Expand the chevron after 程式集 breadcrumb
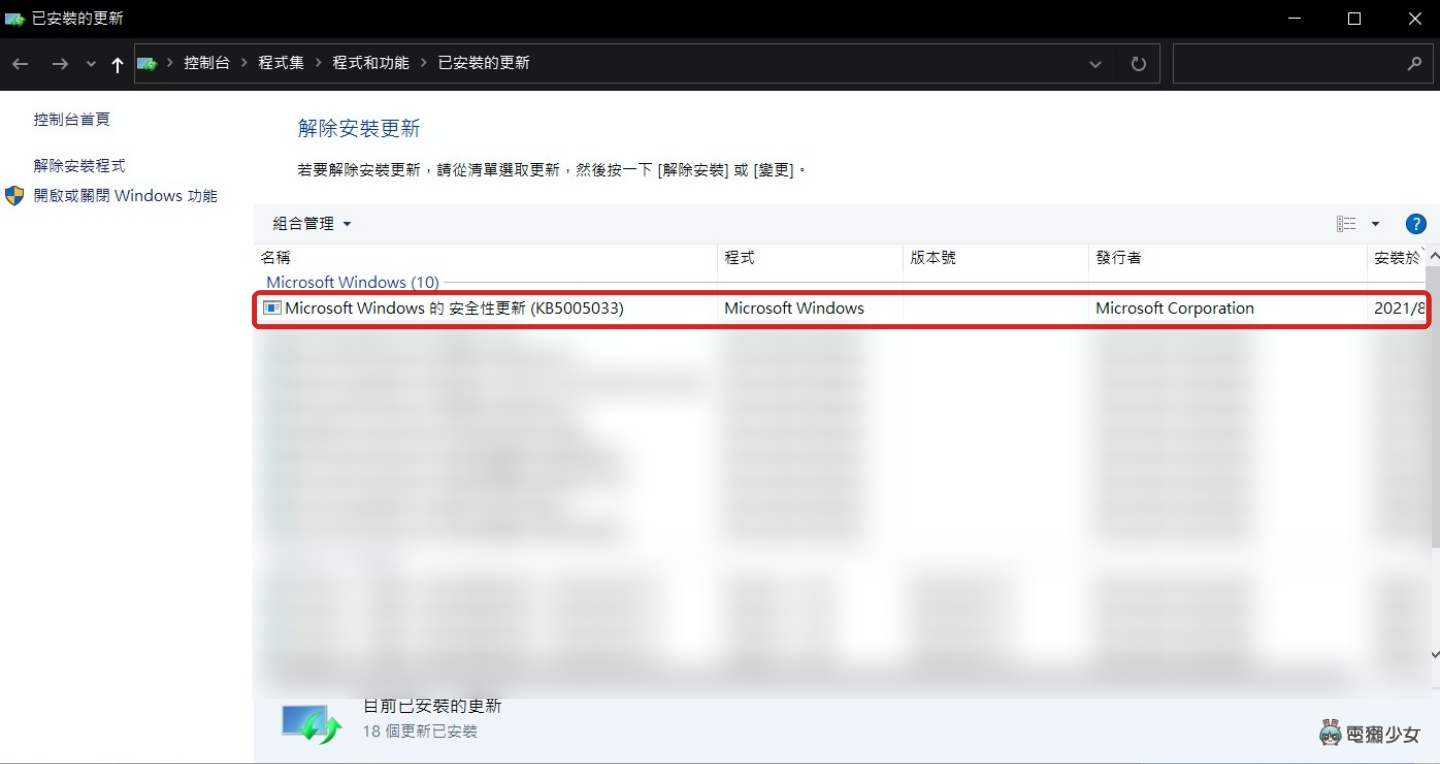The image size is (1440, 764). (x=318, y=63)
